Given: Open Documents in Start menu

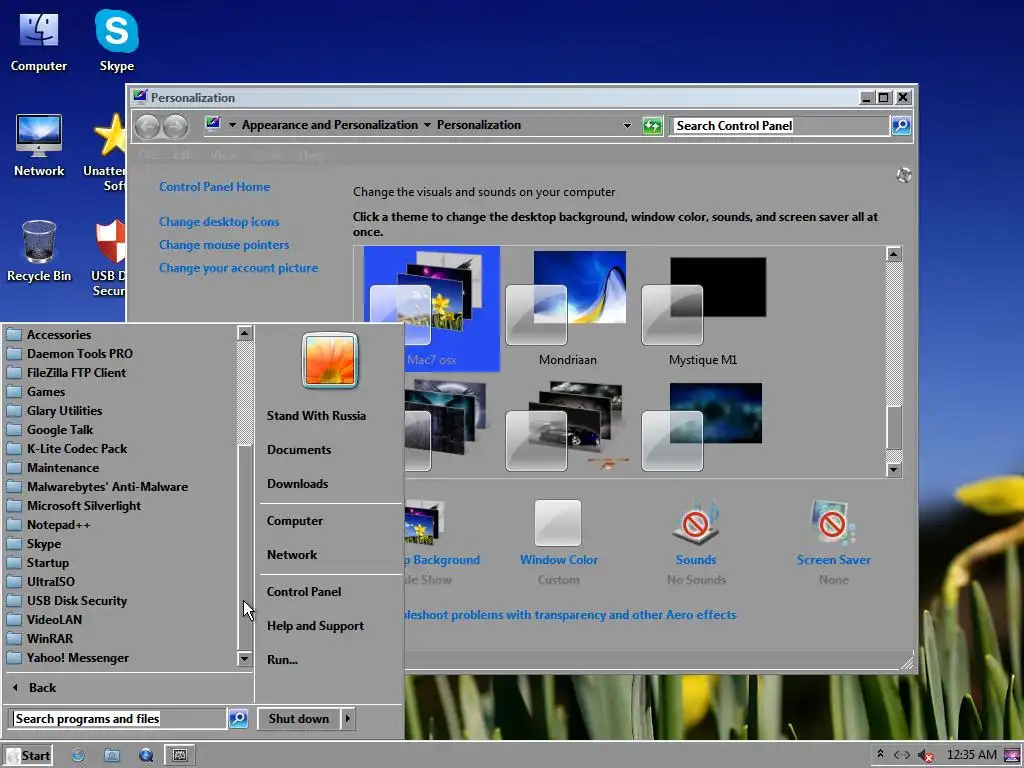Looking at the screenshot, I should click(298, 450).
